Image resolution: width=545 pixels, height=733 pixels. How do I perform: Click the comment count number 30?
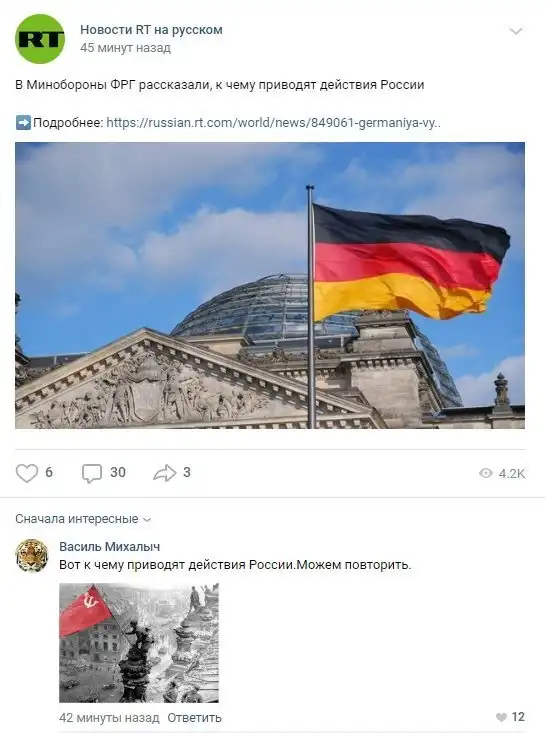118,472
